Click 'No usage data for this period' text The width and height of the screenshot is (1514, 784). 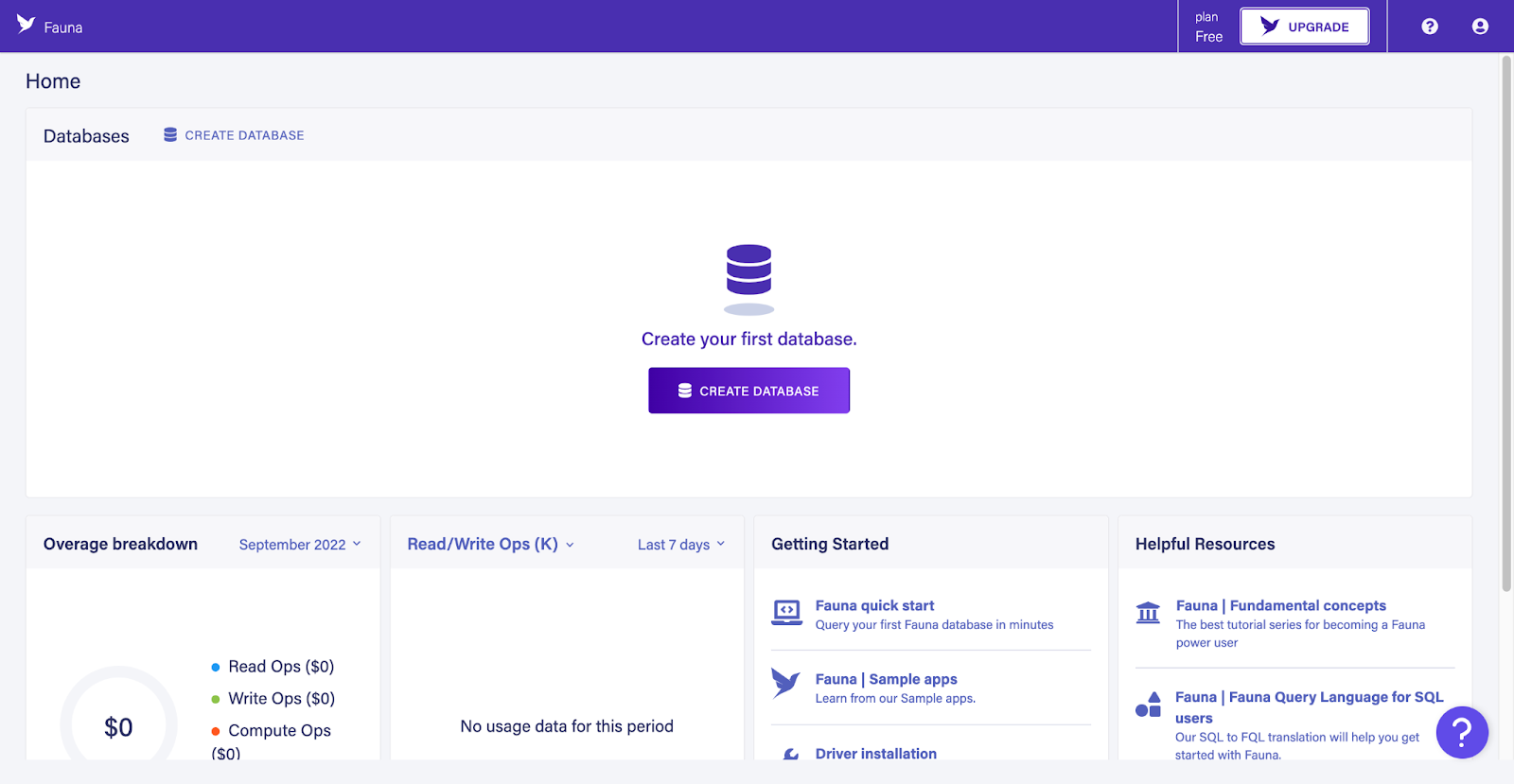567,726
